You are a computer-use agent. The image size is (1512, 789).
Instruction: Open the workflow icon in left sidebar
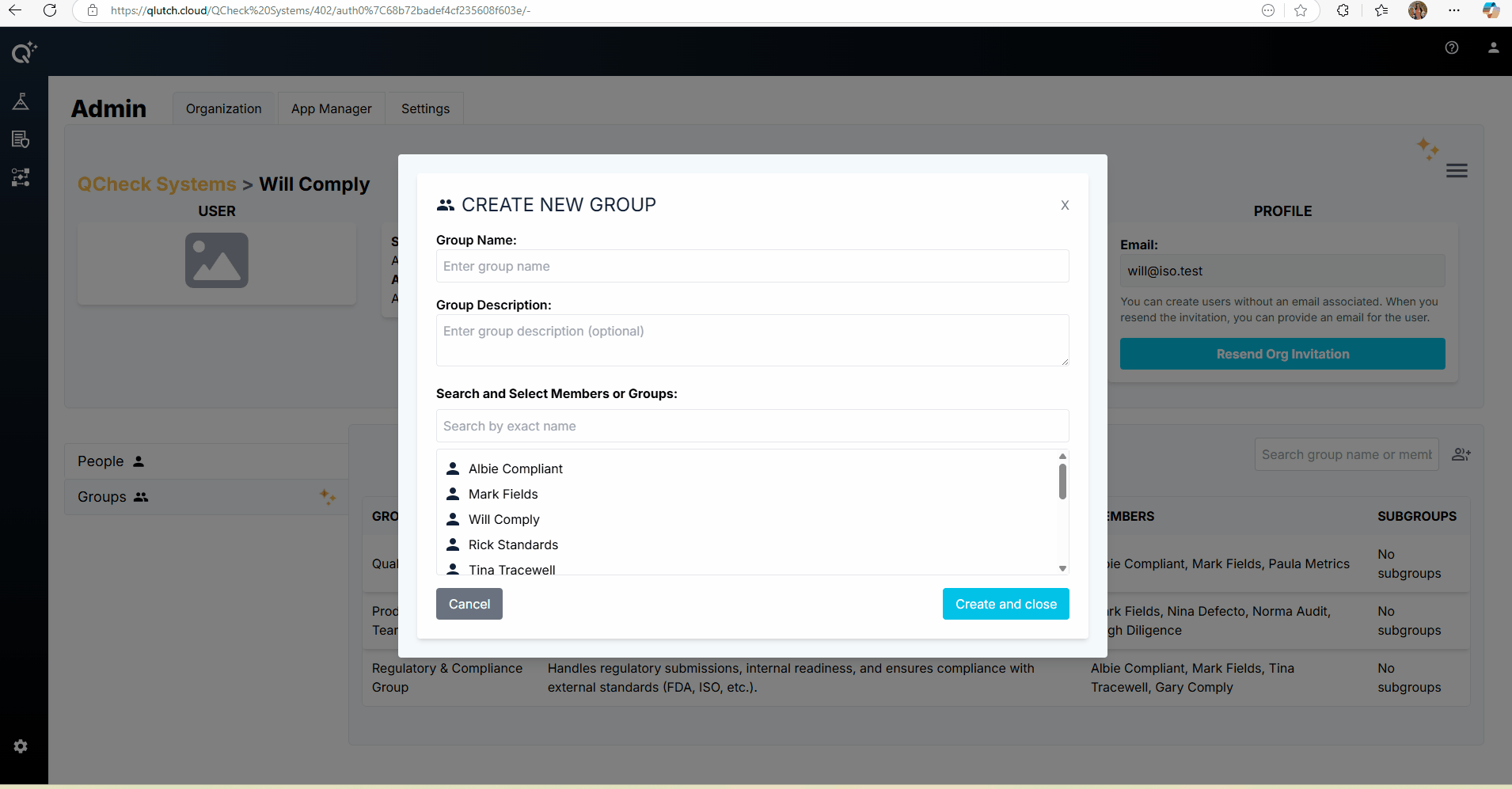21,177
